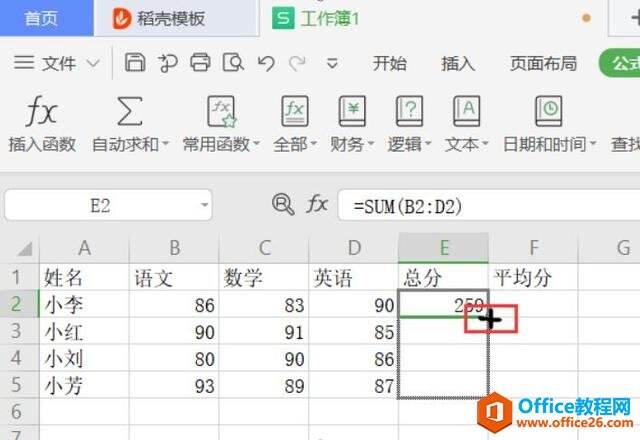Click the 自动求和 label button
The width and height of the screenshot is (640, 440).
125,144
